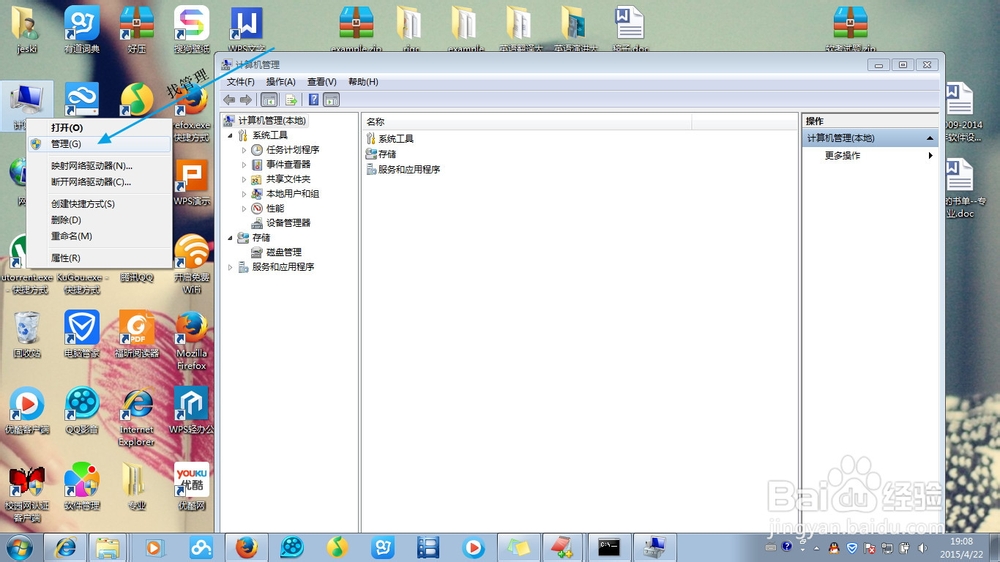This screenshot has width=1000, height=562.
Task: Expand the 共享文件夹 tree node
Action: [244, 179]
